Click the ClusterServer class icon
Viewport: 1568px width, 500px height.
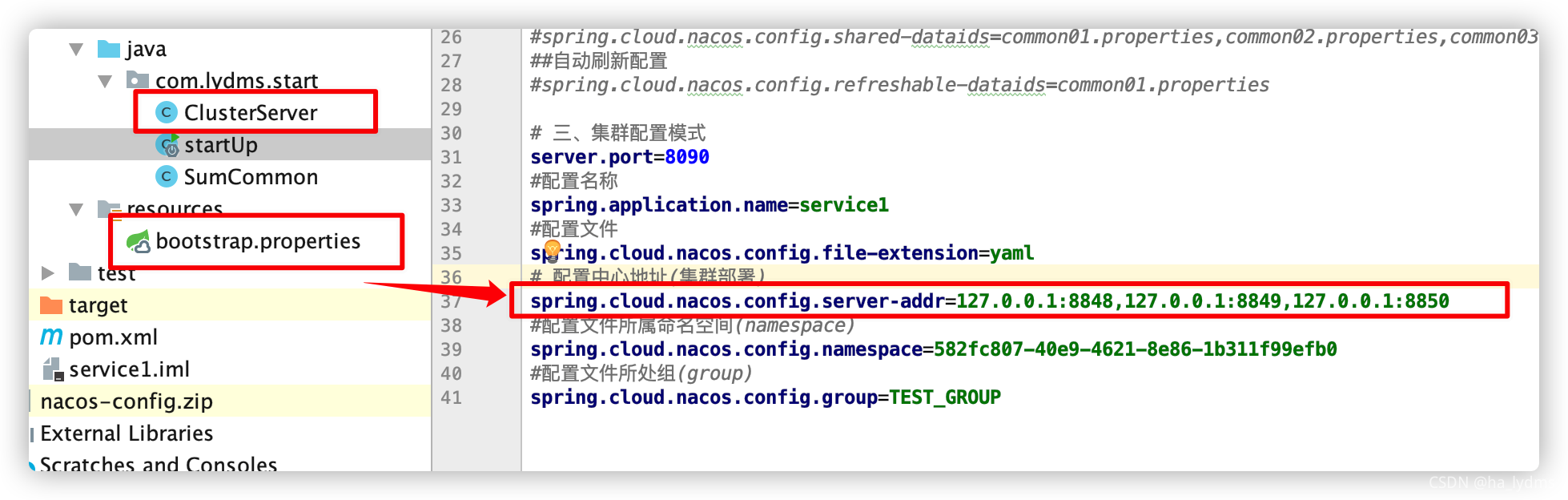[166, 113]
